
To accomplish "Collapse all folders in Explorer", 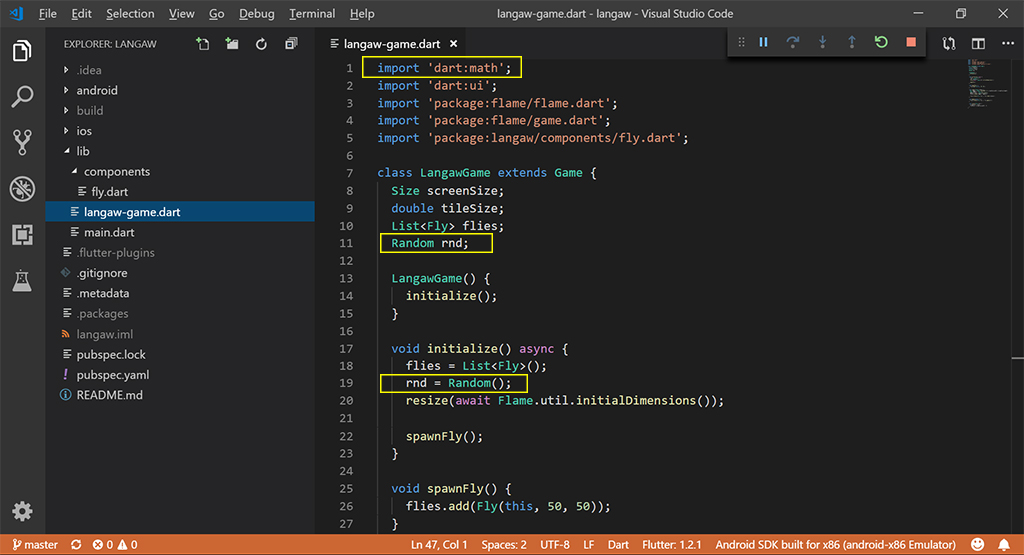I will click(291, 44).
